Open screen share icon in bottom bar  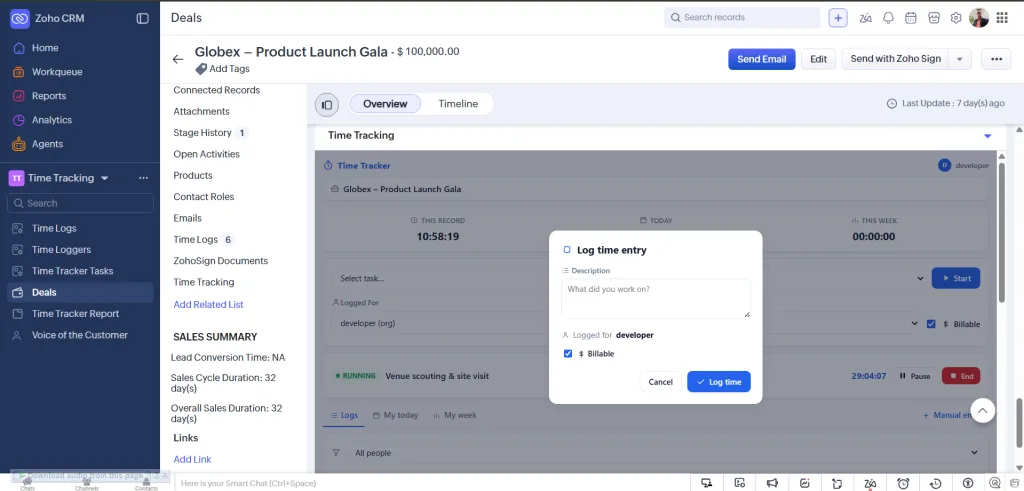[x=706, y=483]
